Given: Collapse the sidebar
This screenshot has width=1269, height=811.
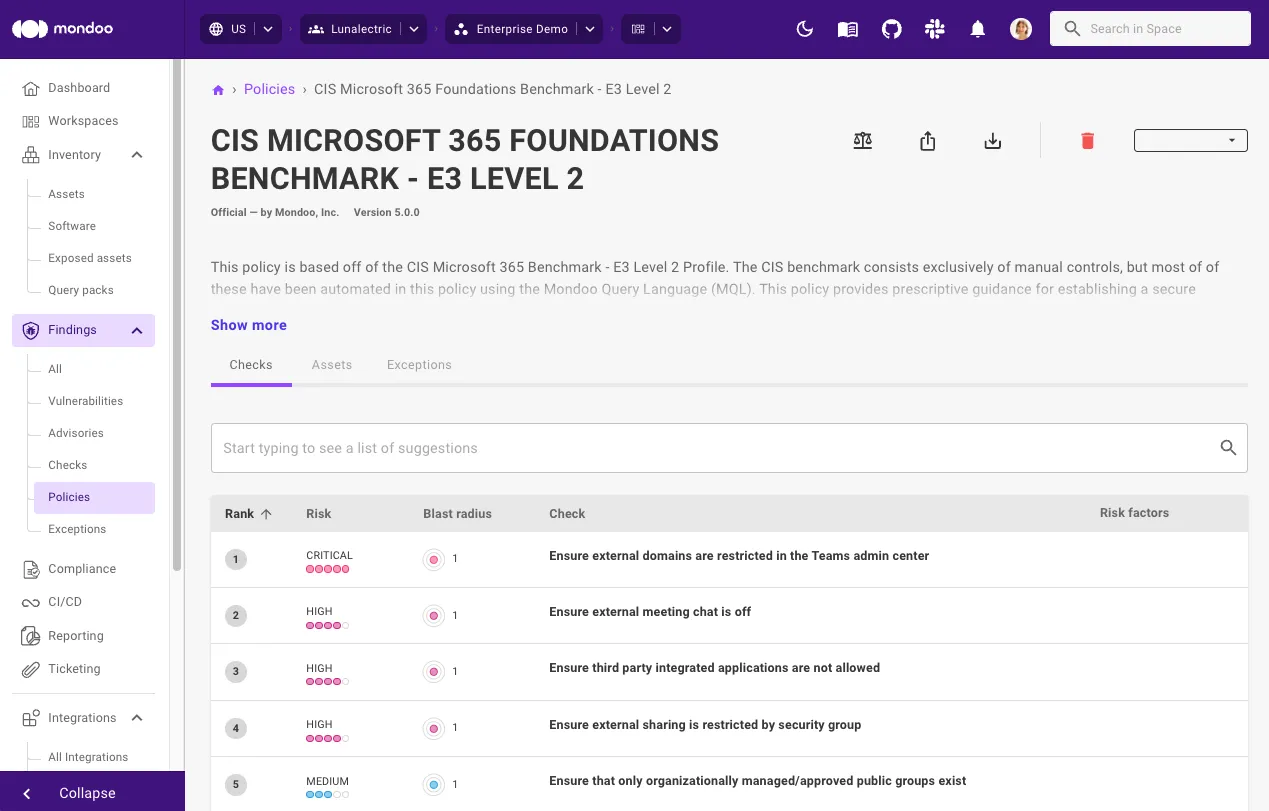Looking at the screenshot, I should click(92, 793).
